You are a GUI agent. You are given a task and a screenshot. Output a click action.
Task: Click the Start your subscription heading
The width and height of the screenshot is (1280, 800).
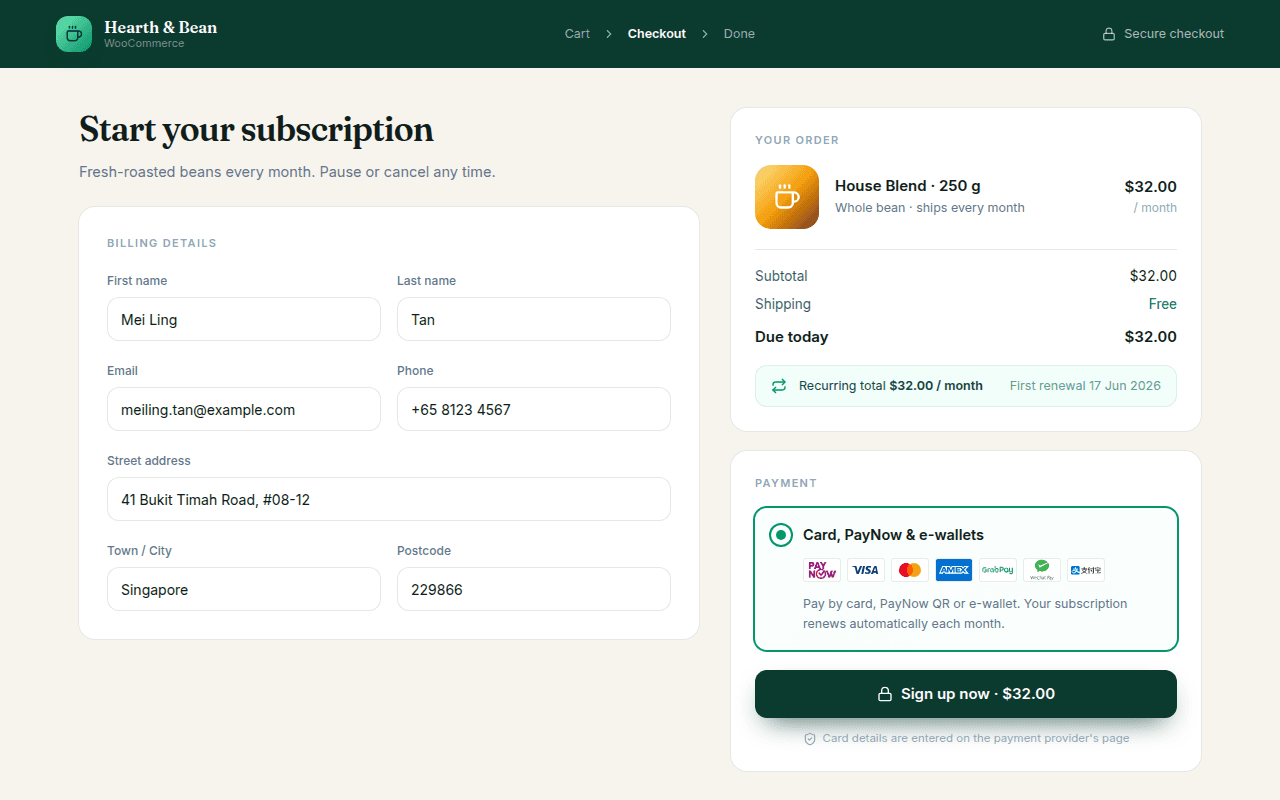(x=256, y=130)
